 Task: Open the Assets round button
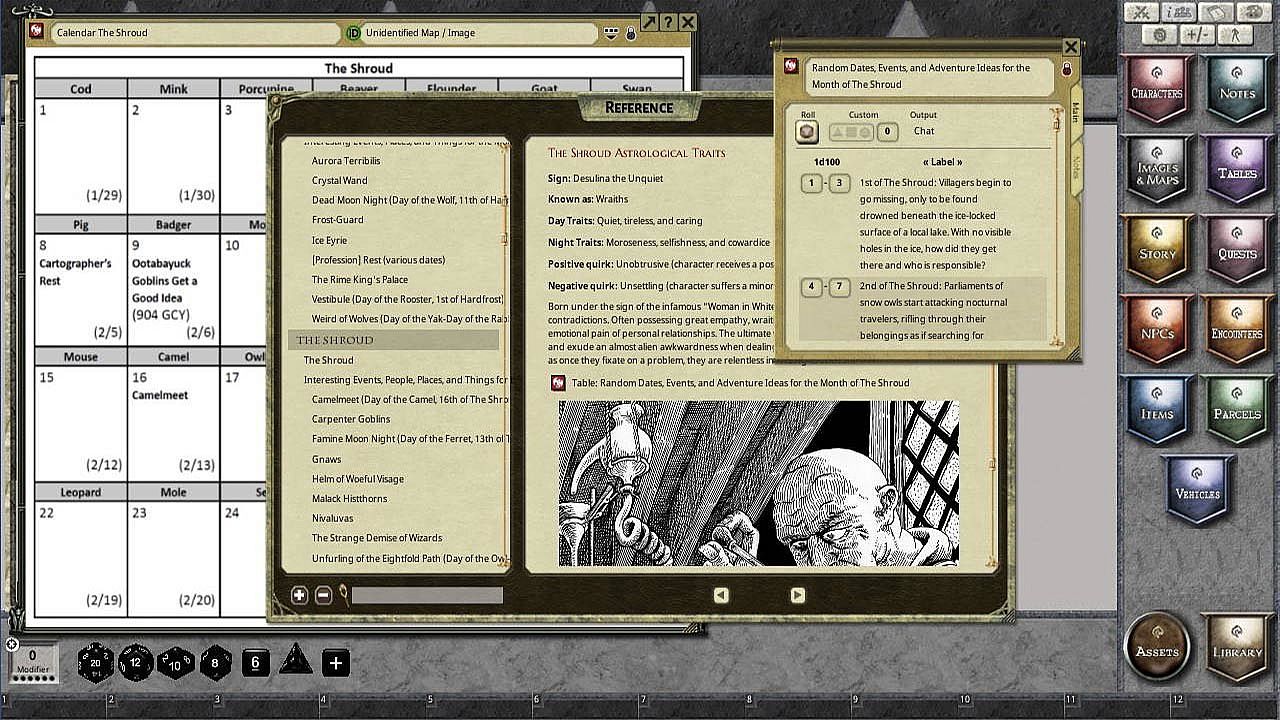point(1157,645)
